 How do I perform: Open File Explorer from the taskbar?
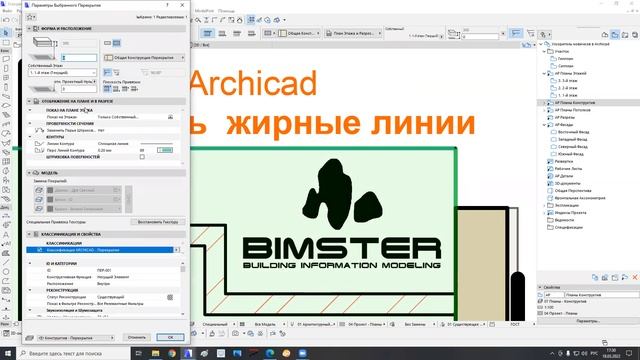point(156,353)
